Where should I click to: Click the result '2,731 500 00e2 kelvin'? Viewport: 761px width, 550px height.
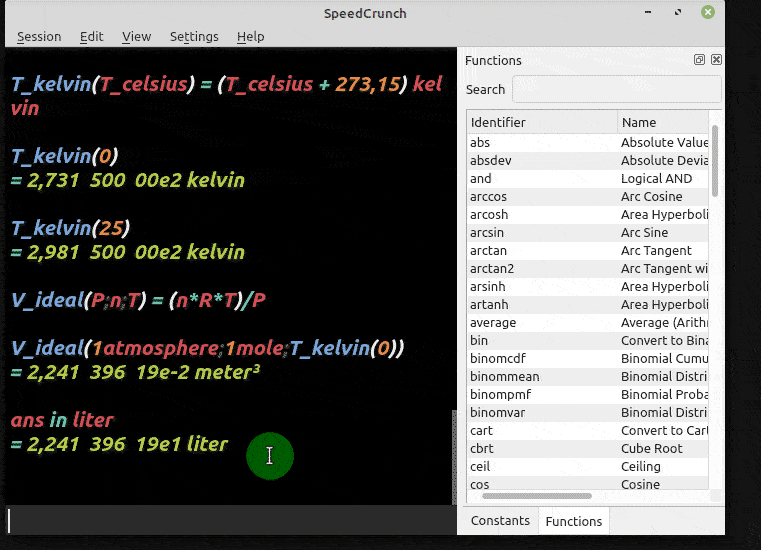click(x=128, y=180)
